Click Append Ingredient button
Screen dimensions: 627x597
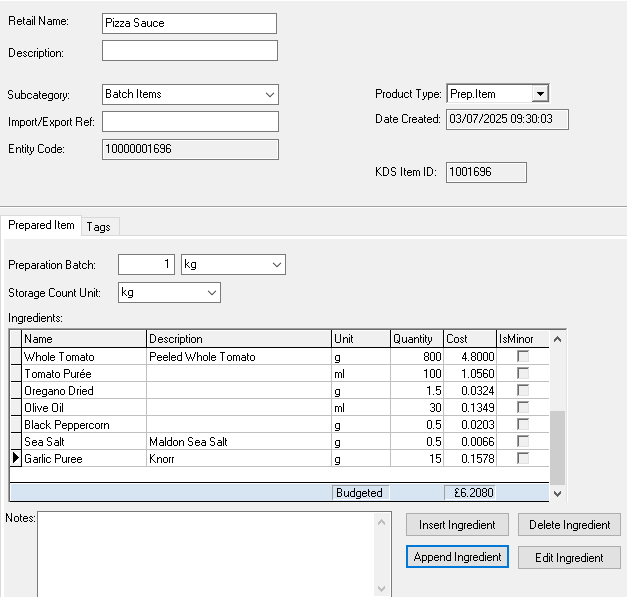coord(457,557)
